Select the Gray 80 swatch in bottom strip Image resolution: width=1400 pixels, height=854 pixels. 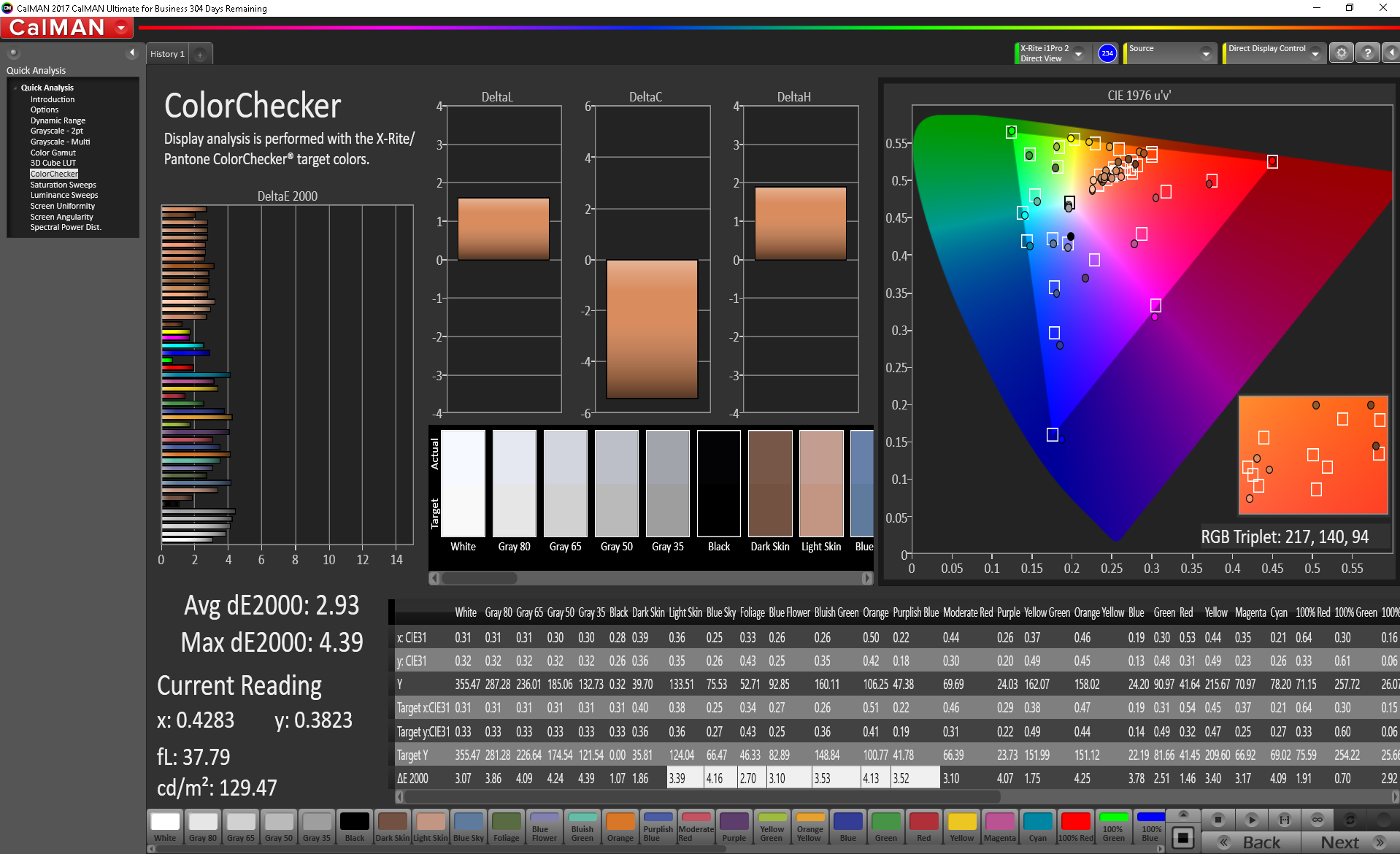tap(203, 826)
